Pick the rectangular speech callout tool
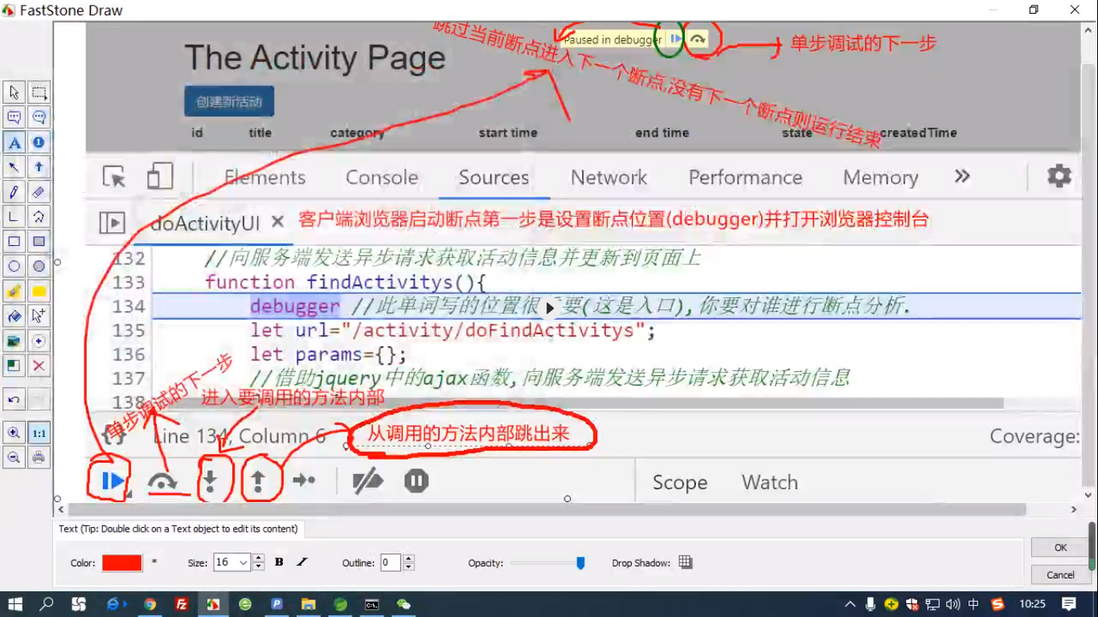 pos(14,117)
